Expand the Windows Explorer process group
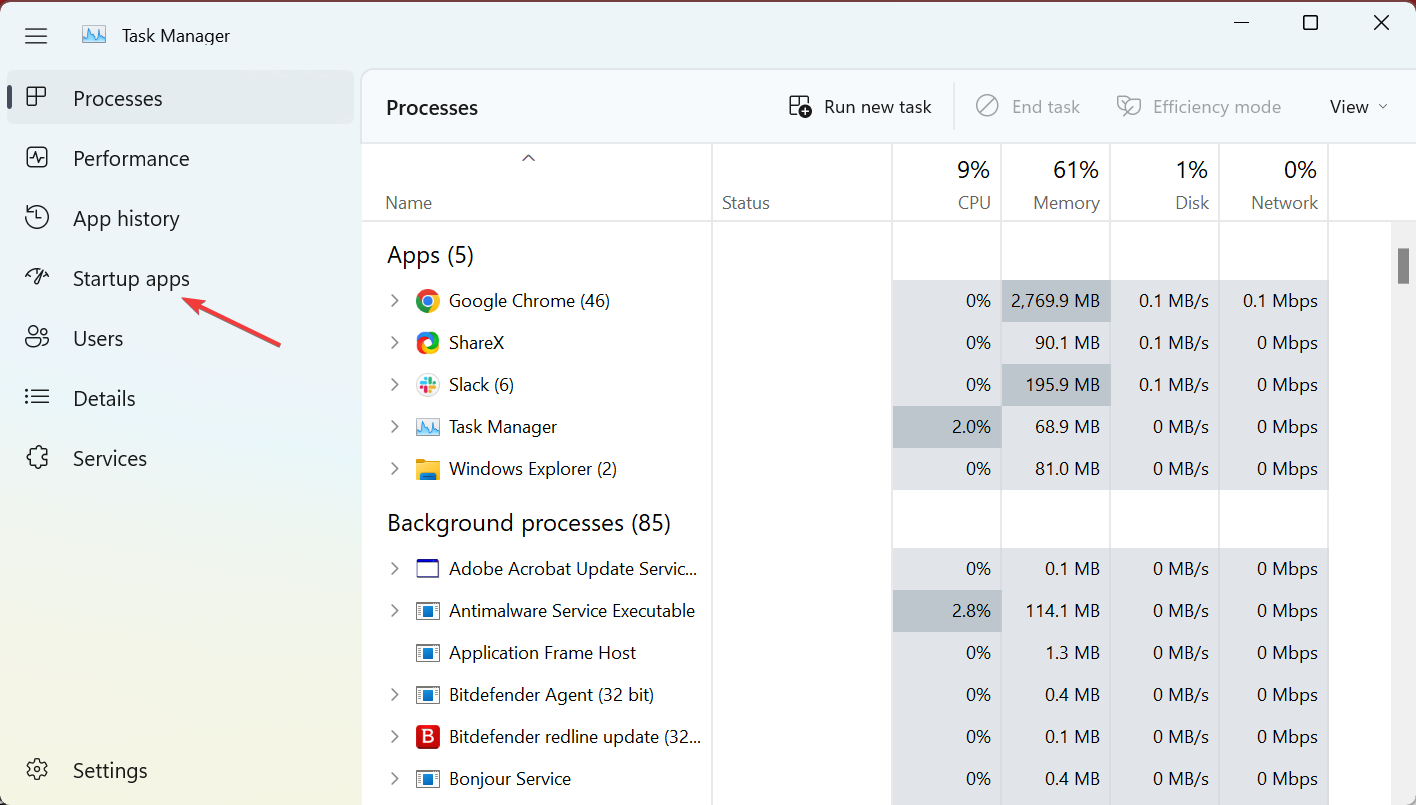This screenshot has width=1416, height=805. point(394,469)
